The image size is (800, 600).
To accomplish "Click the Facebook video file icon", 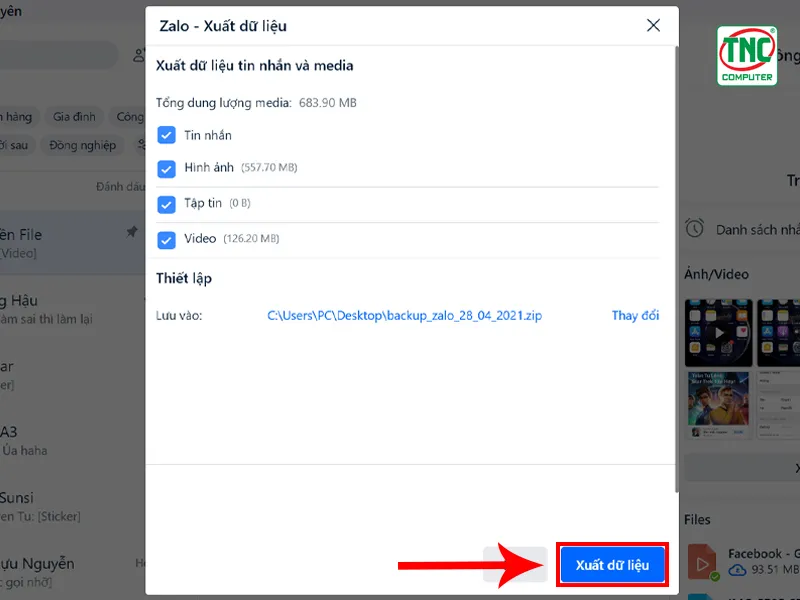I will pyautogui.click(x=703, y=563).
